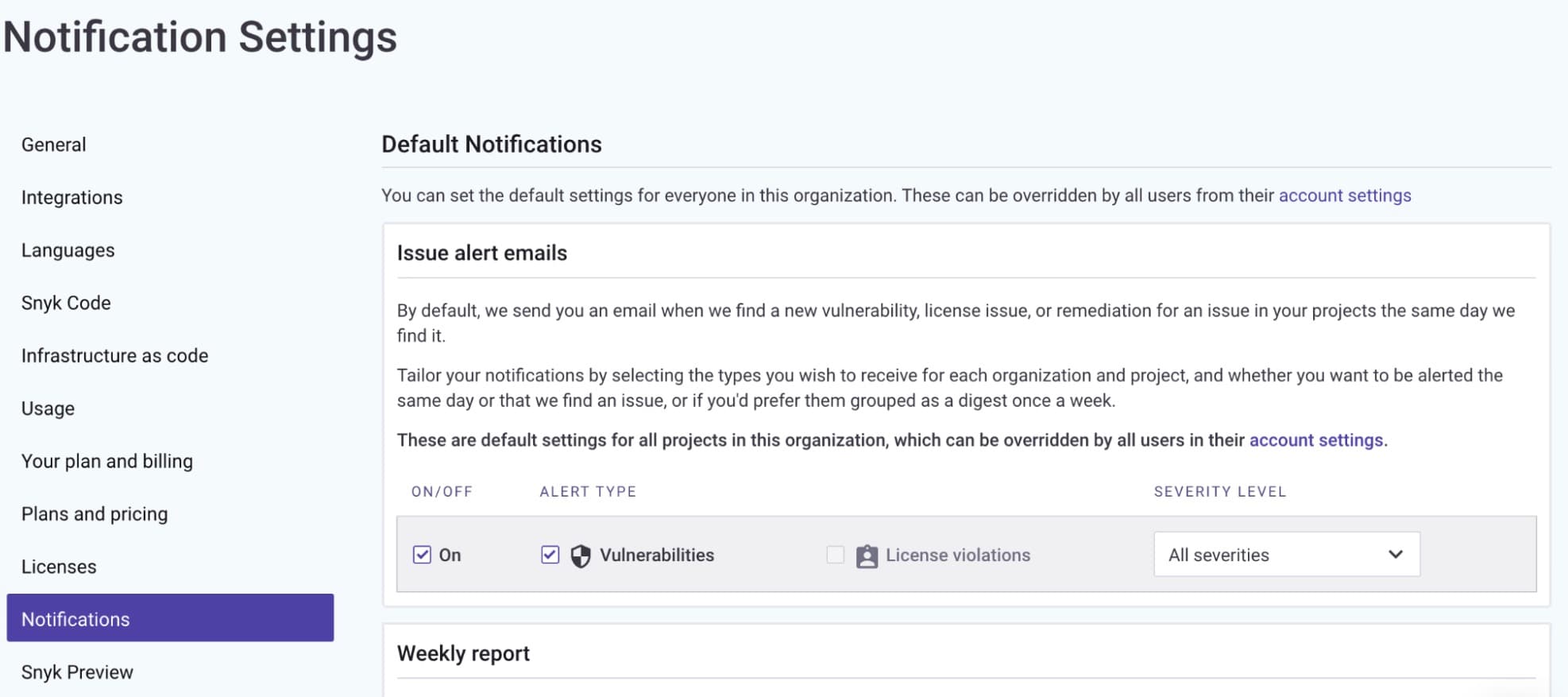1568x697 pixels.
Task: Click the Default Notifications heading
Action: pyautogui.click(x=492, y=144)
